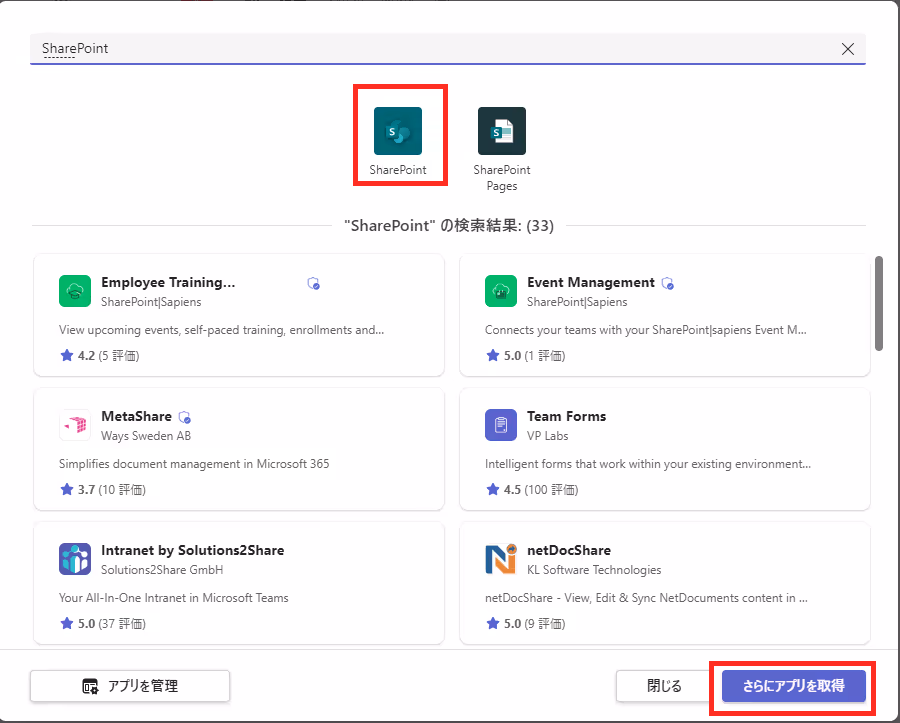Click "Your All-In-One Intranet in Microsoft Teams"

pos(173,598)
